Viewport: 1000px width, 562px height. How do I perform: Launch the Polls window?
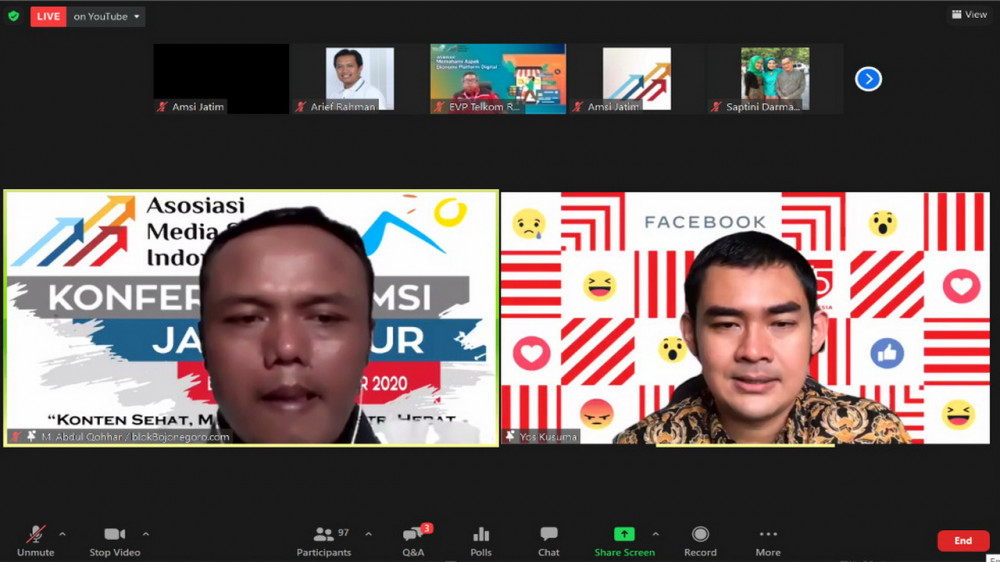[x=481, y=541]
